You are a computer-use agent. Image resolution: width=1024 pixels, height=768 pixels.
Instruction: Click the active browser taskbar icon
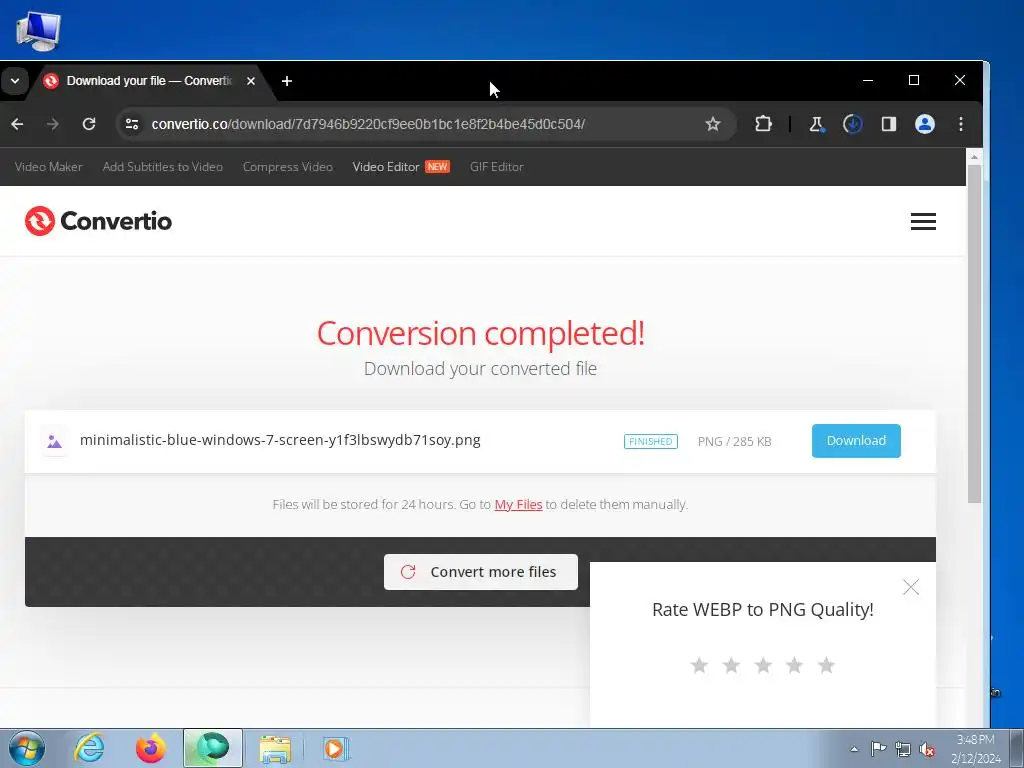click(213, 748)
